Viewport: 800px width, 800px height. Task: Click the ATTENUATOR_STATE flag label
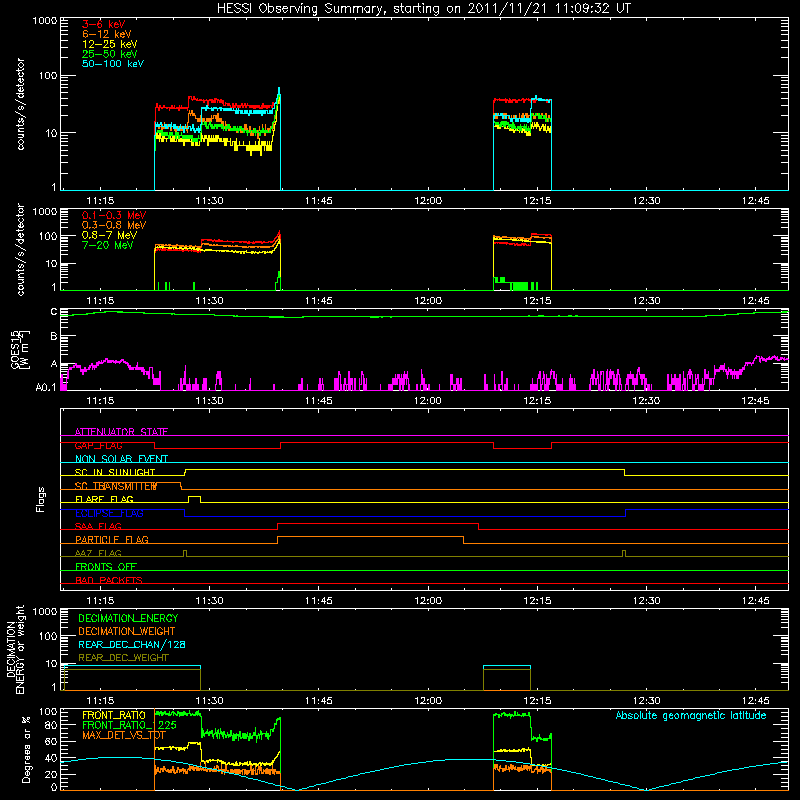[121, 432]
